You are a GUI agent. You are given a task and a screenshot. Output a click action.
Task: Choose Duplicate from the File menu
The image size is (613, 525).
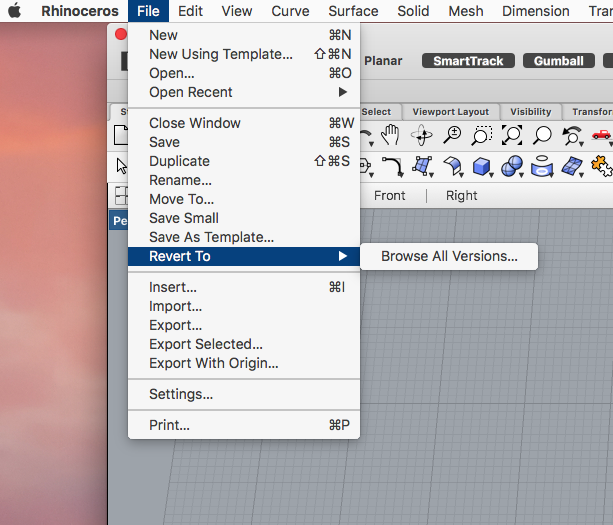[x=244, y=161]
